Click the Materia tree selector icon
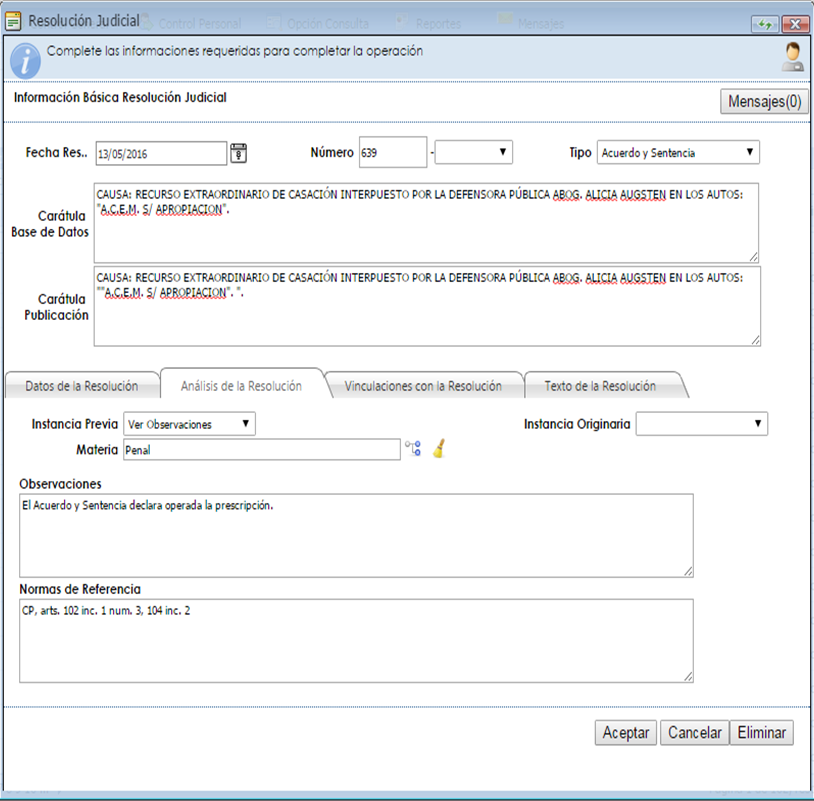The height and width of the screenshot is (801, 814). click(x=413, y=450)
